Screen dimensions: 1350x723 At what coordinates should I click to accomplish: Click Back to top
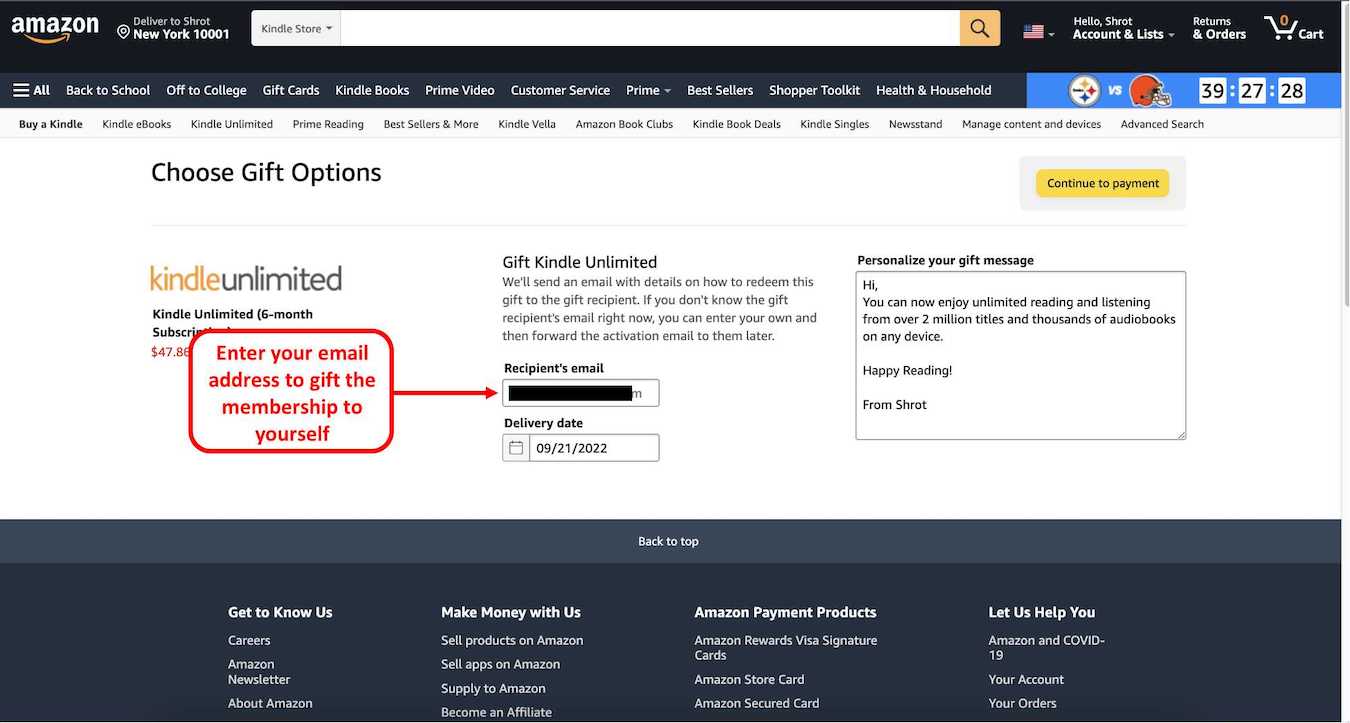tap(669, 541)
